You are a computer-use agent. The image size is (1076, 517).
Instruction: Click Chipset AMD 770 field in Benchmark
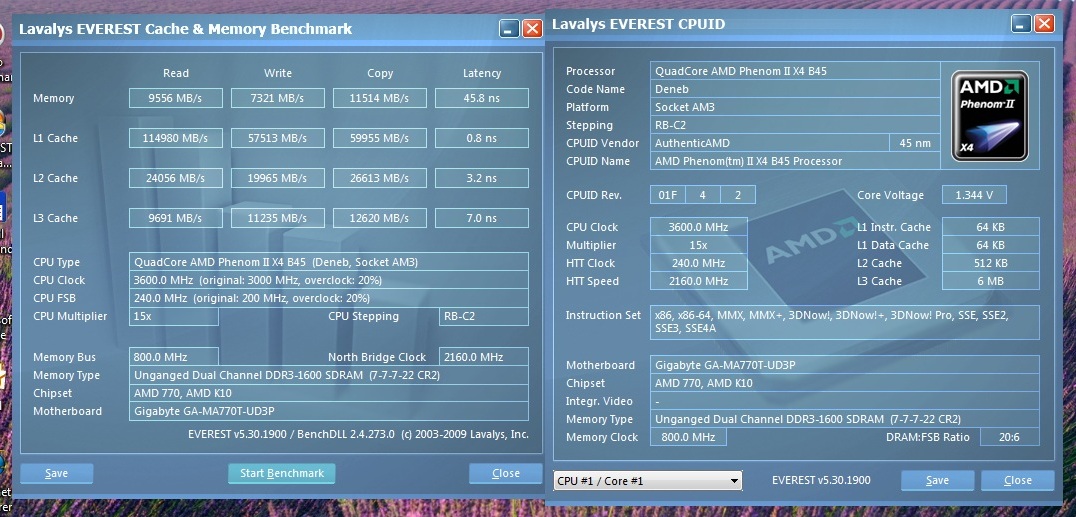329,393
